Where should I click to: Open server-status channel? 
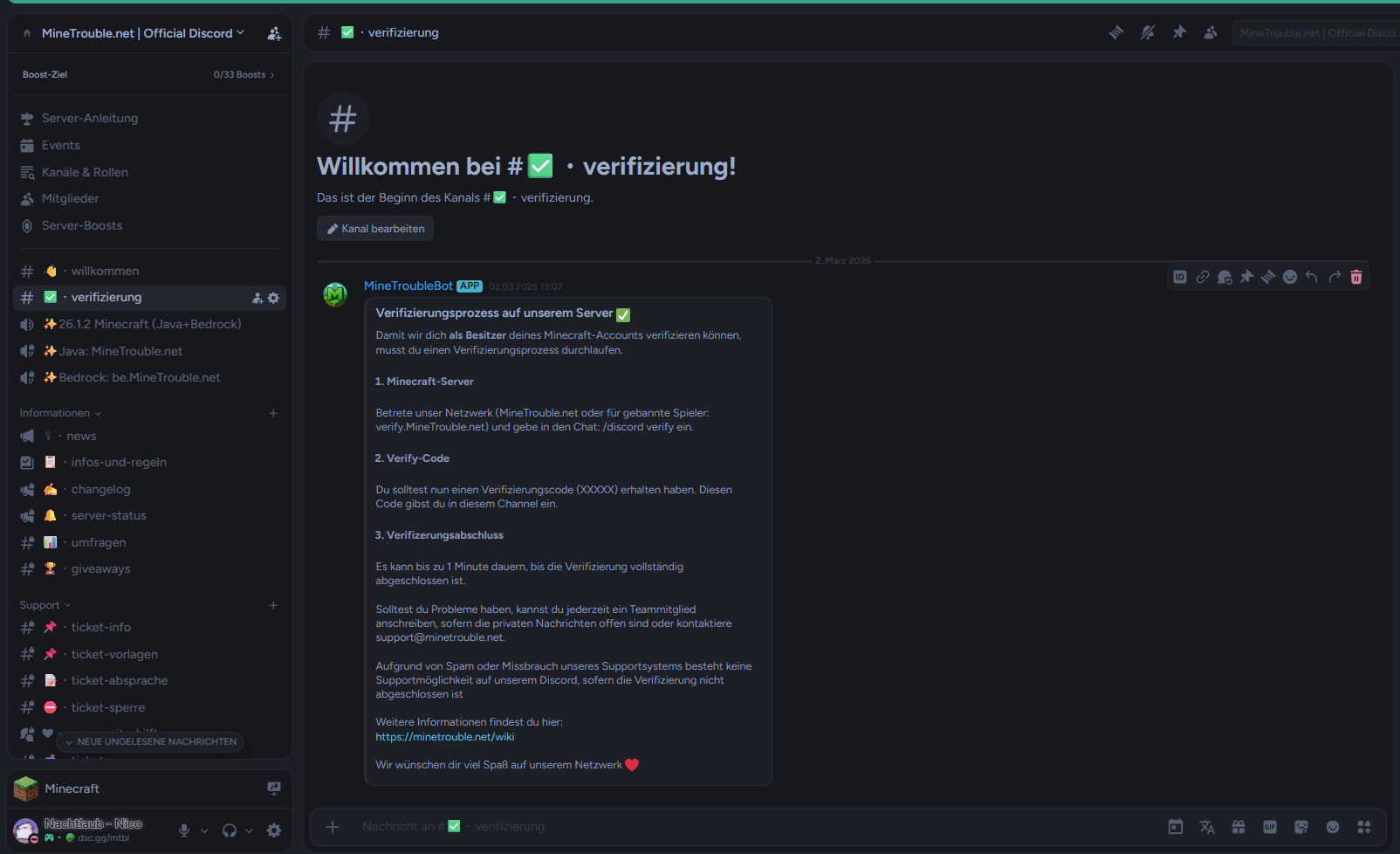point(148,515)
